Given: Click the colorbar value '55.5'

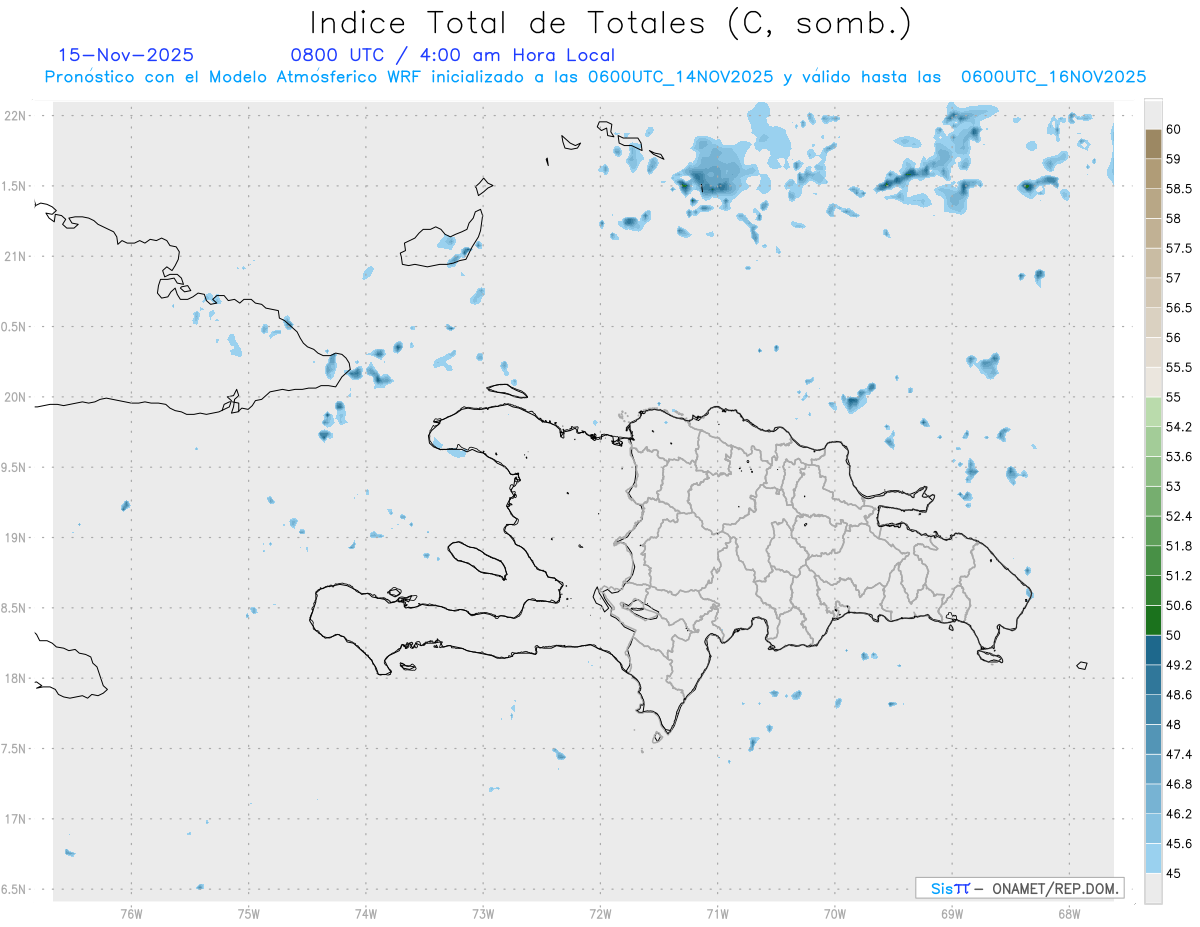Looking at the screenshot, I should [x=1179, y=368].
